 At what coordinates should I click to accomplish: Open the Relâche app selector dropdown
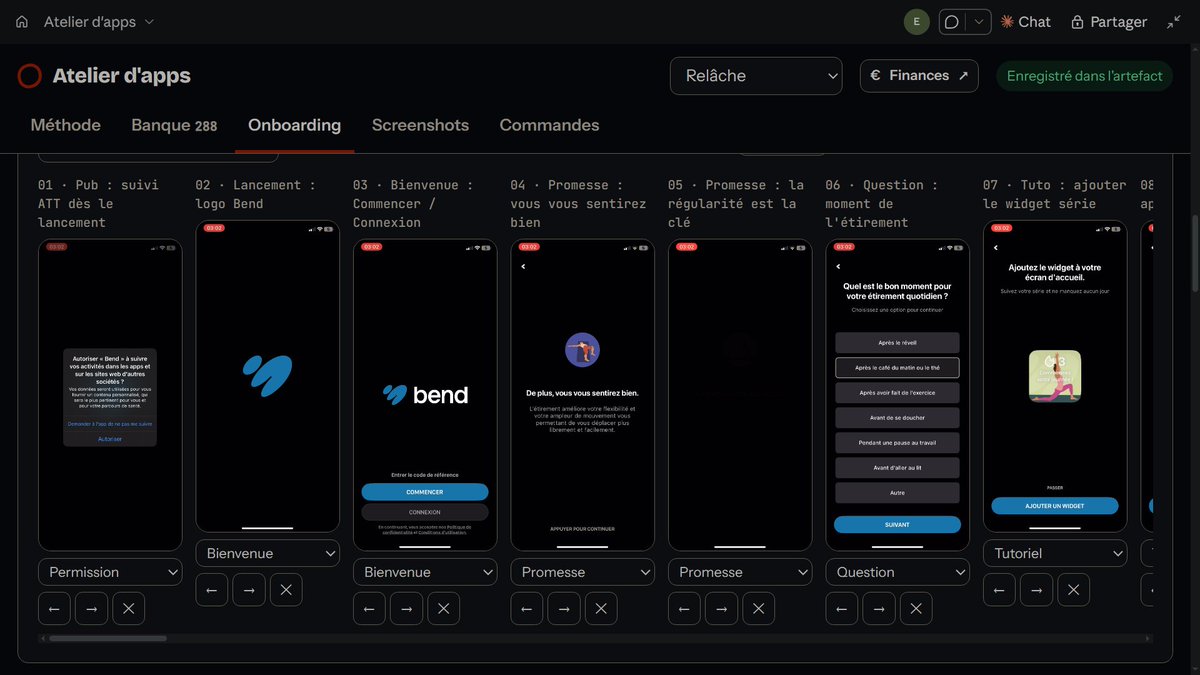point(756,75)
